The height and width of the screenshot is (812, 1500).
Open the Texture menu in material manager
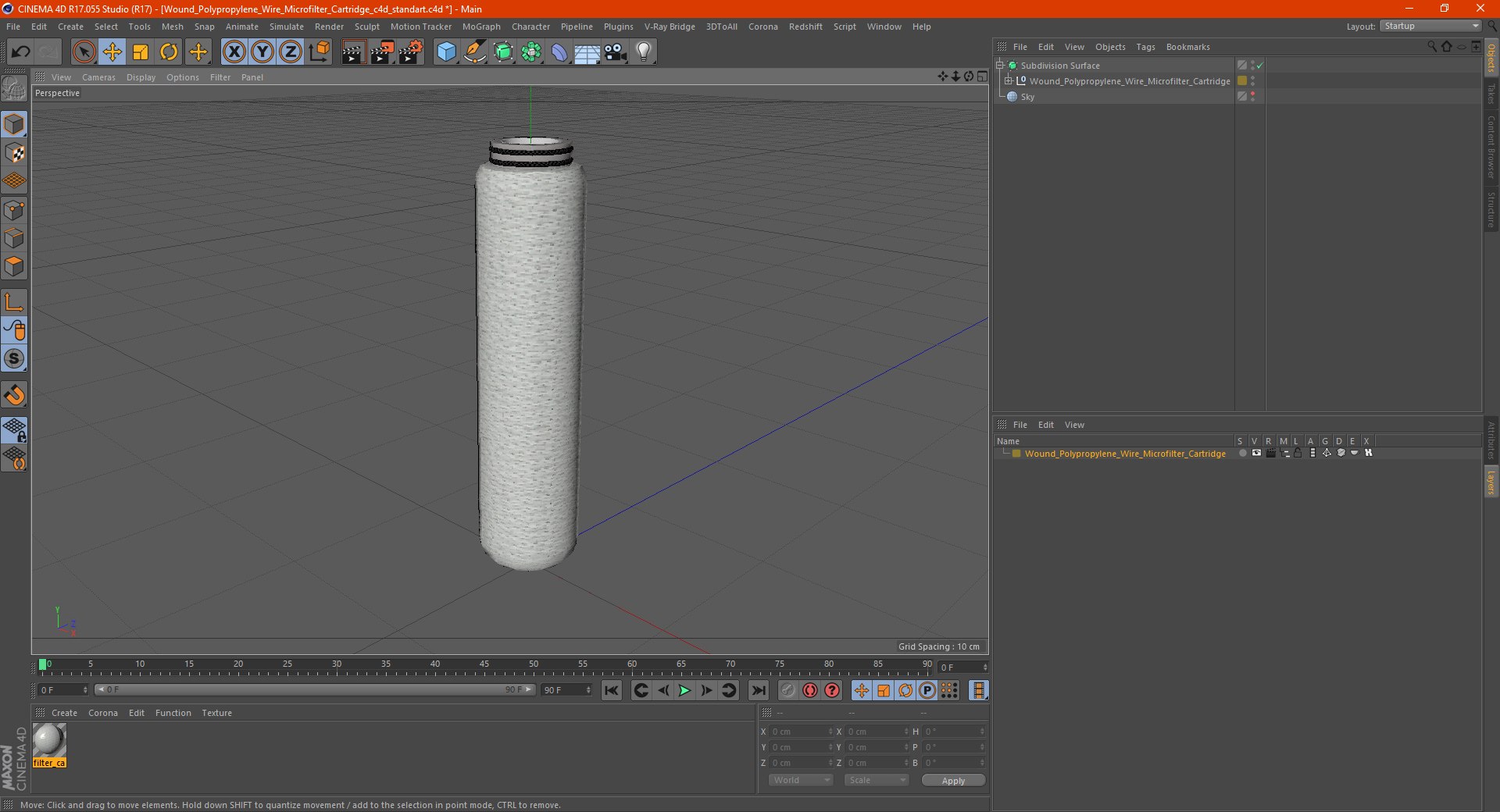pos(216,713)
